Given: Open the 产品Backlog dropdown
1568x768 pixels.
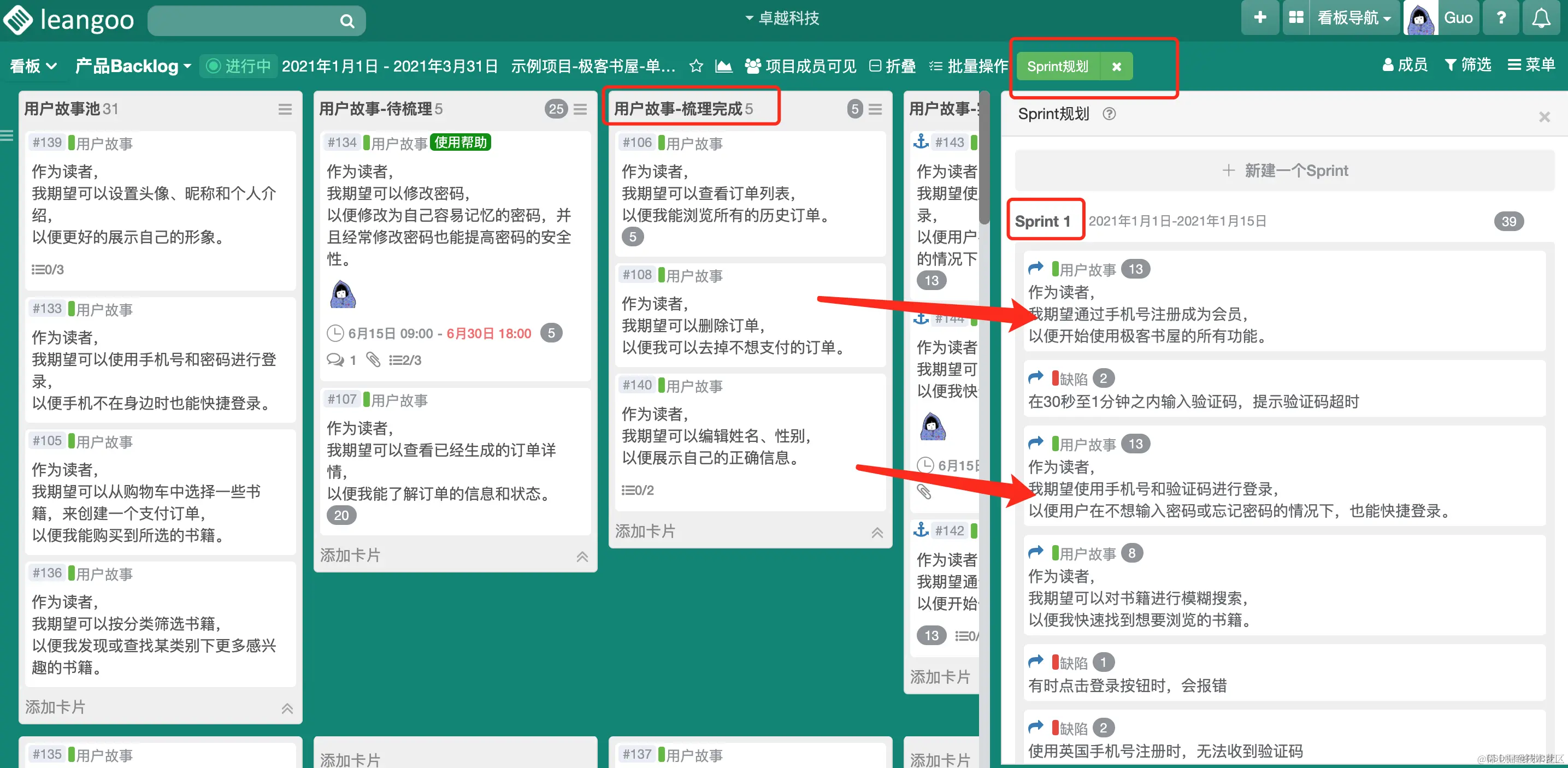Looking at the screenshot, I should [133, 66].
